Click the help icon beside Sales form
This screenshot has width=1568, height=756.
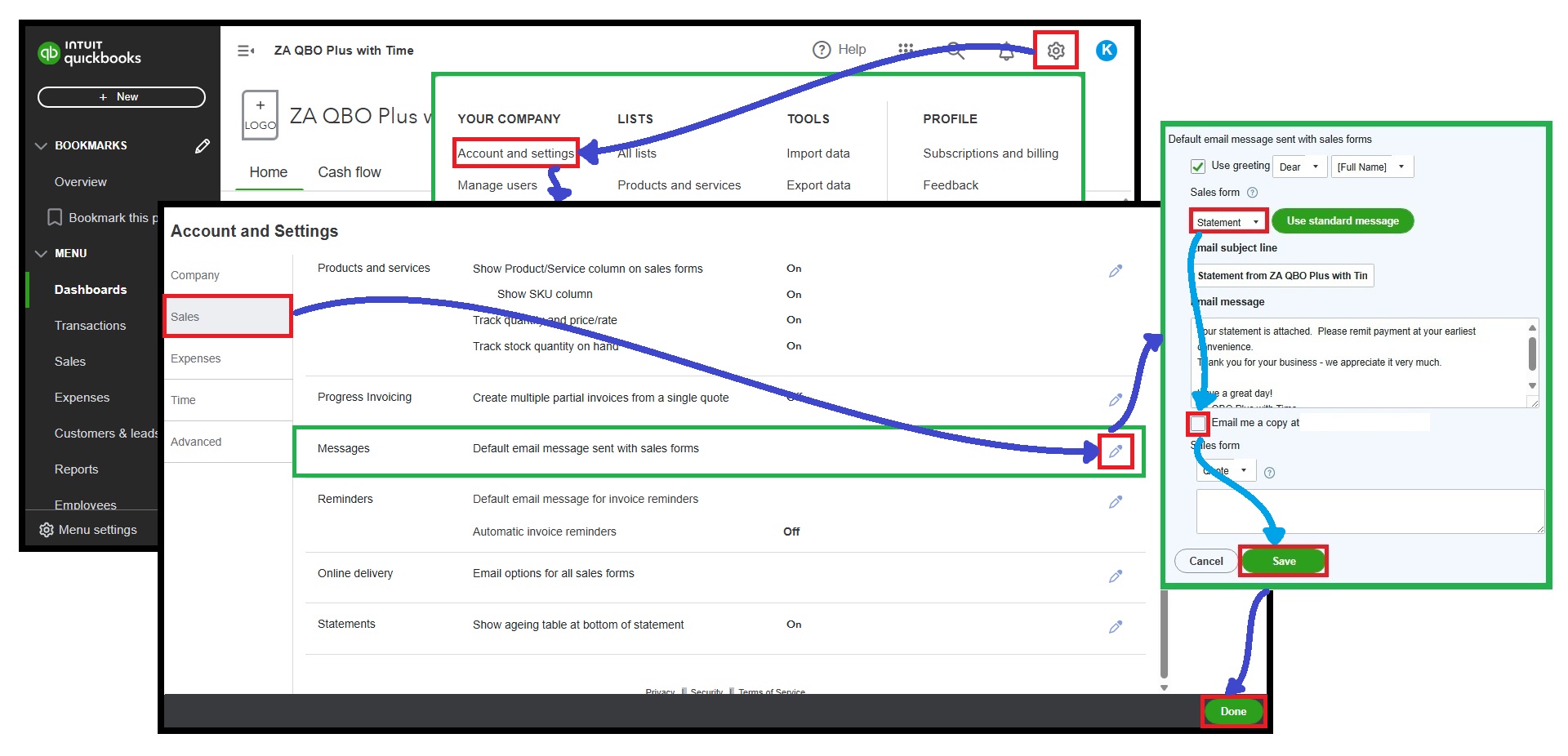point(1252,193)
